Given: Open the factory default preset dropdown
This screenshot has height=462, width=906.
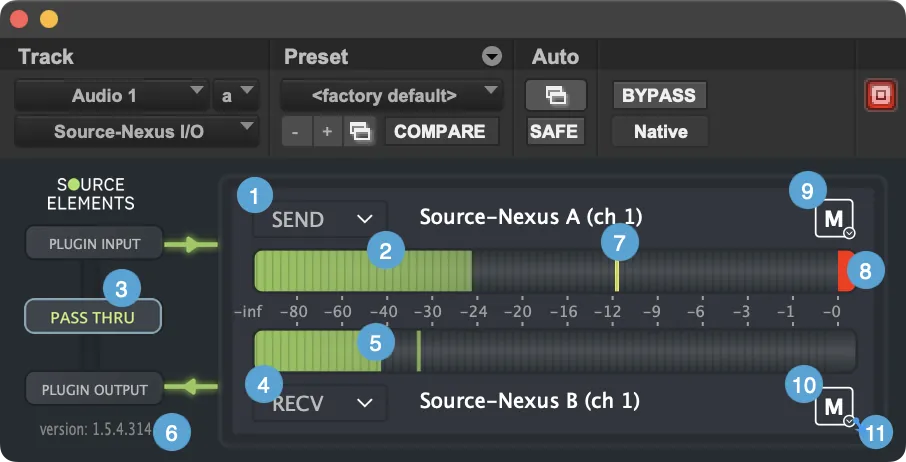Looking at the screenshot, I should (x=391, y=95).
